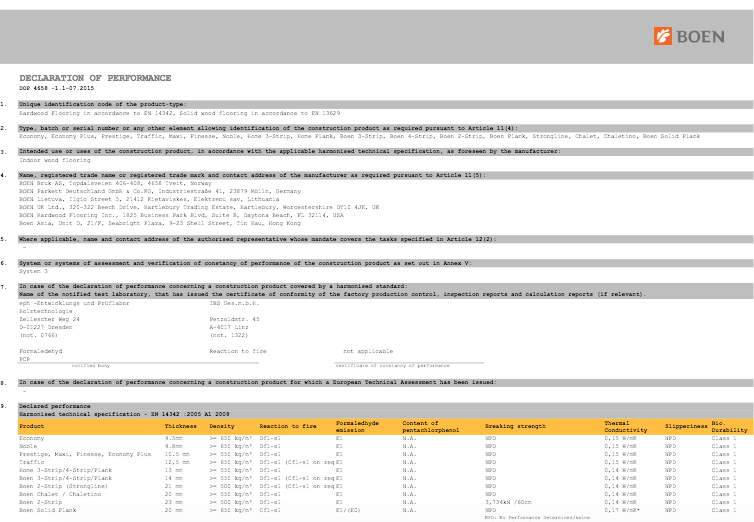Image resolution: width=754 pixels, height=522 pixels.
Task: Click the BOEN Lietuva Lithuania address line
Action: (149, 199)
